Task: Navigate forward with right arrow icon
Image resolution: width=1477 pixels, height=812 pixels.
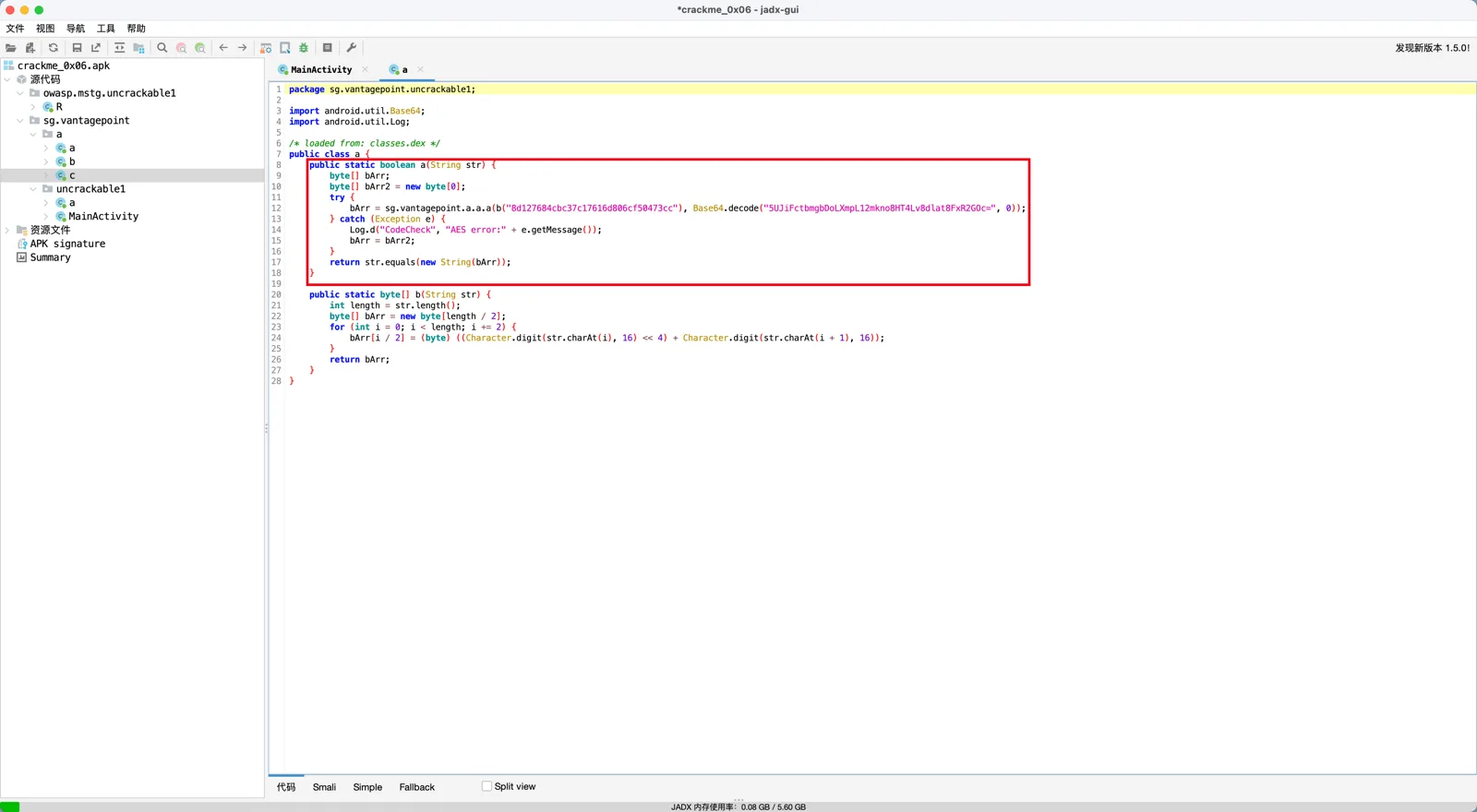Action: (x=243, y=48)
